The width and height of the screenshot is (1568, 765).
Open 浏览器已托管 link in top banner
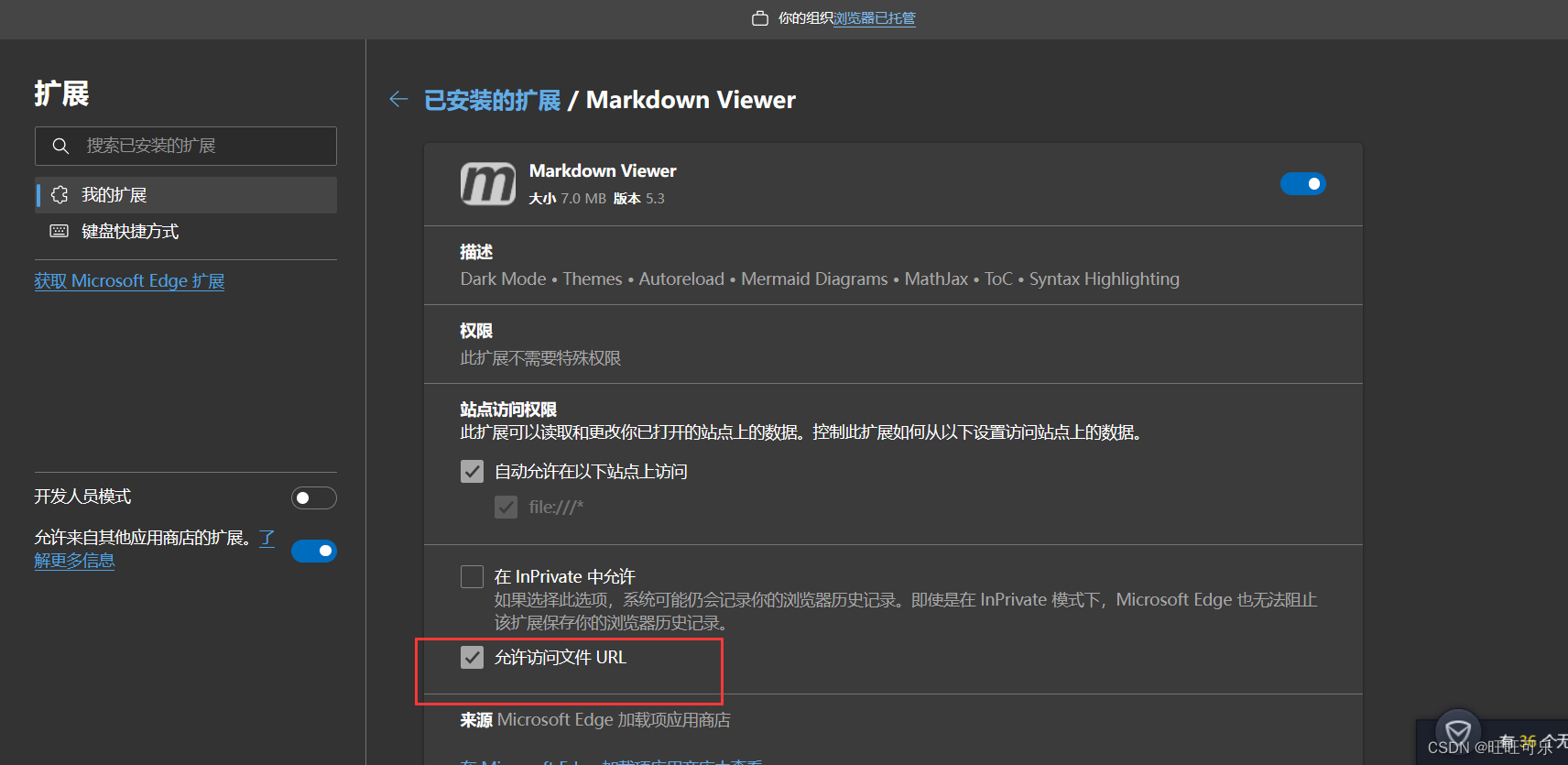875,18
